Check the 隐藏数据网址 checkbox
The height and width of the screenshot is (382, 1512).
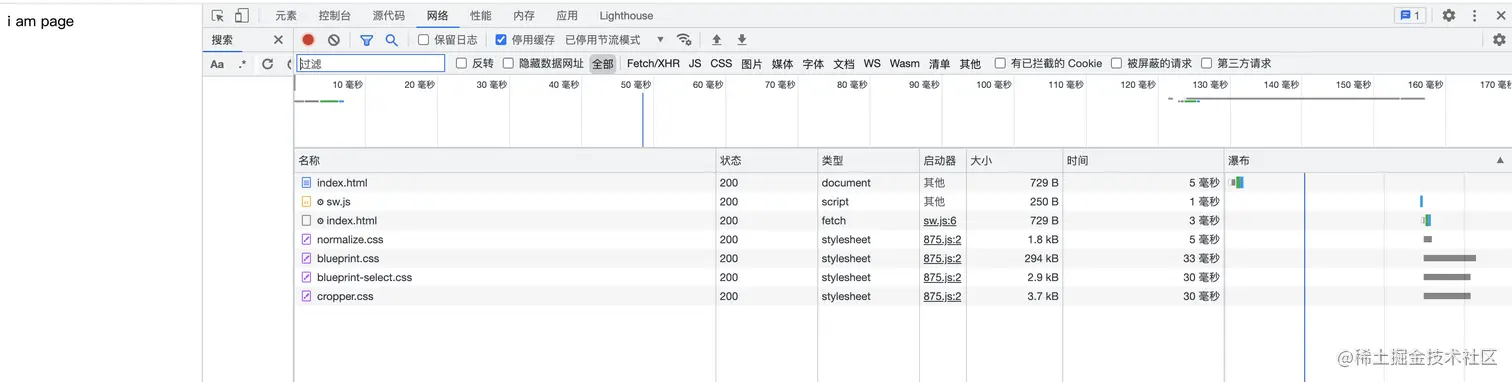click(x=508, y=63)
